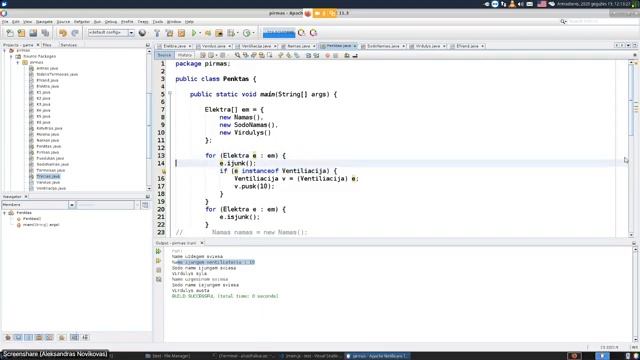Viewport: 640px width, 360px height.
Task: Click the keyboard layout flag in system tray
Action: click(542, 4)
